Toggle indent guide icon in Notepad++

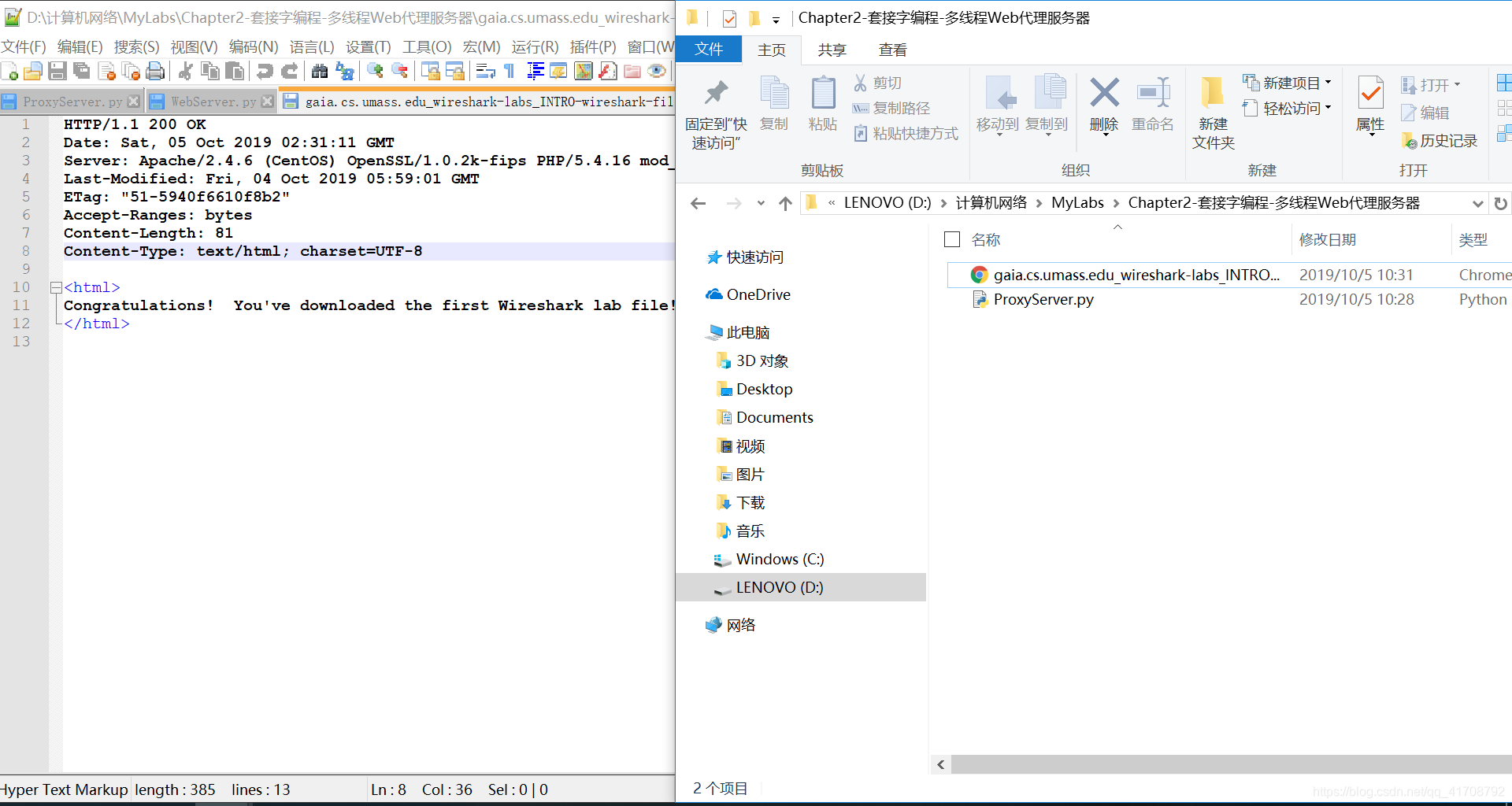[535, 72]
